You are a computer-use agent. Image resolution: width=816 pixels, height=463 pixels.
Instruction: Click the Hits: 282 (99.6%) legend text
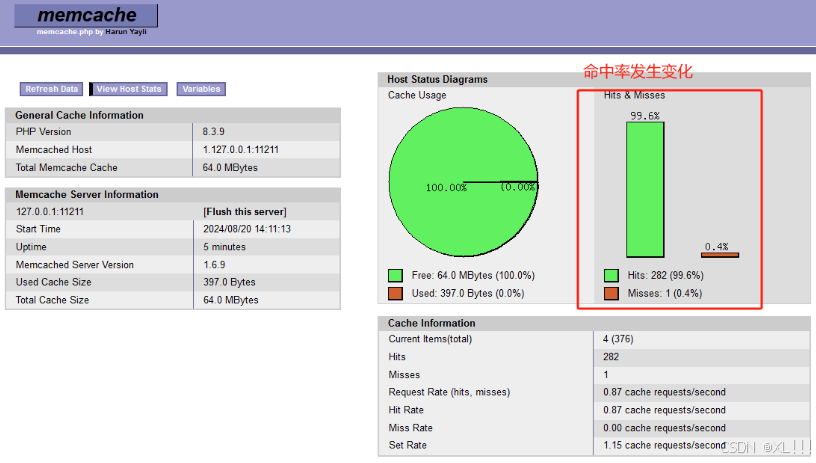point(665,275)
